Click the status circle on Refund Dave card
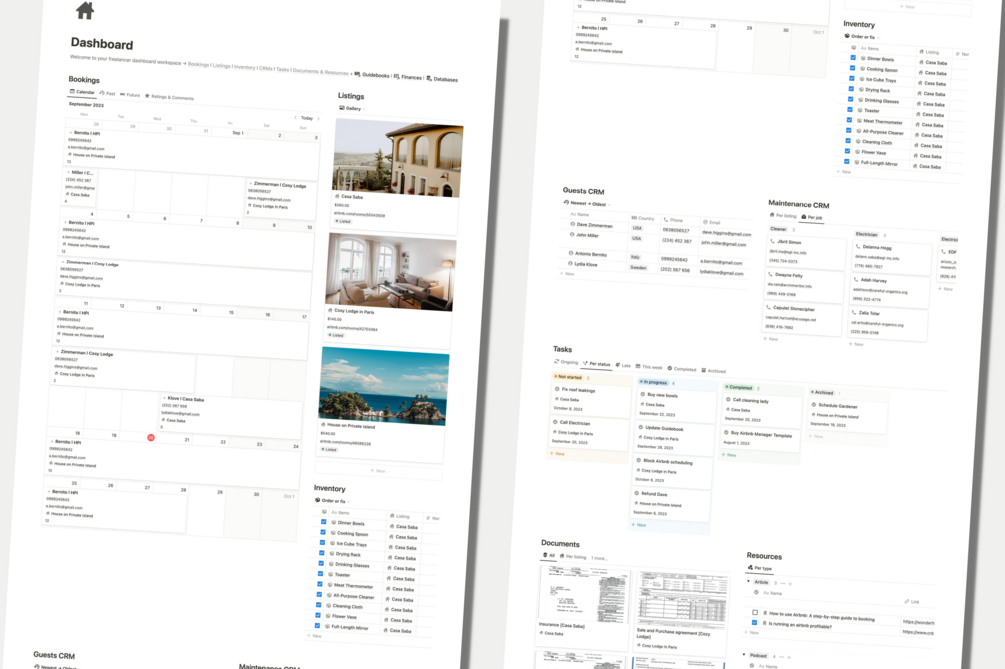 pyautogui.click(x=637, y=493)
